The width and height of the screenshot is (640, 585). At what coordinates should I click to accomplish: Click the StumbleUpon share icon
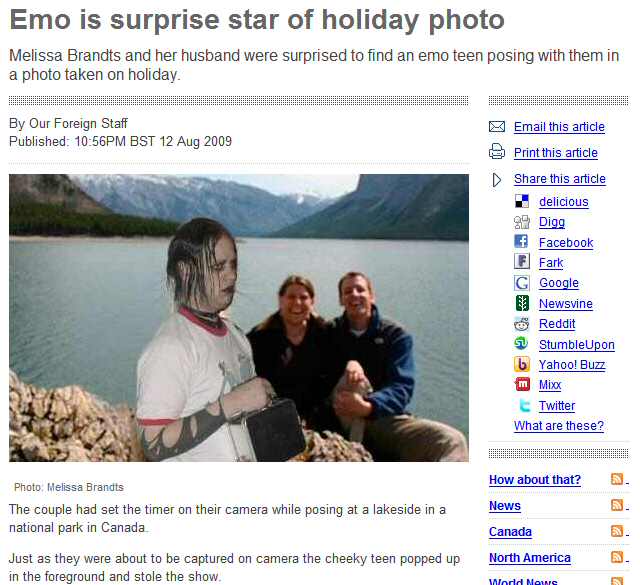point(521,343)
